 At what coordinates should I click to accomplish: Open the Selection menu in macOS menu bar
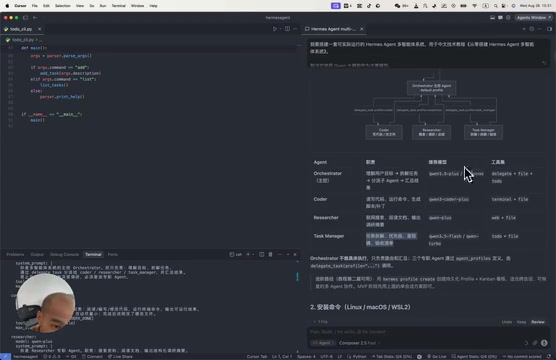click(x=62, y=6)
